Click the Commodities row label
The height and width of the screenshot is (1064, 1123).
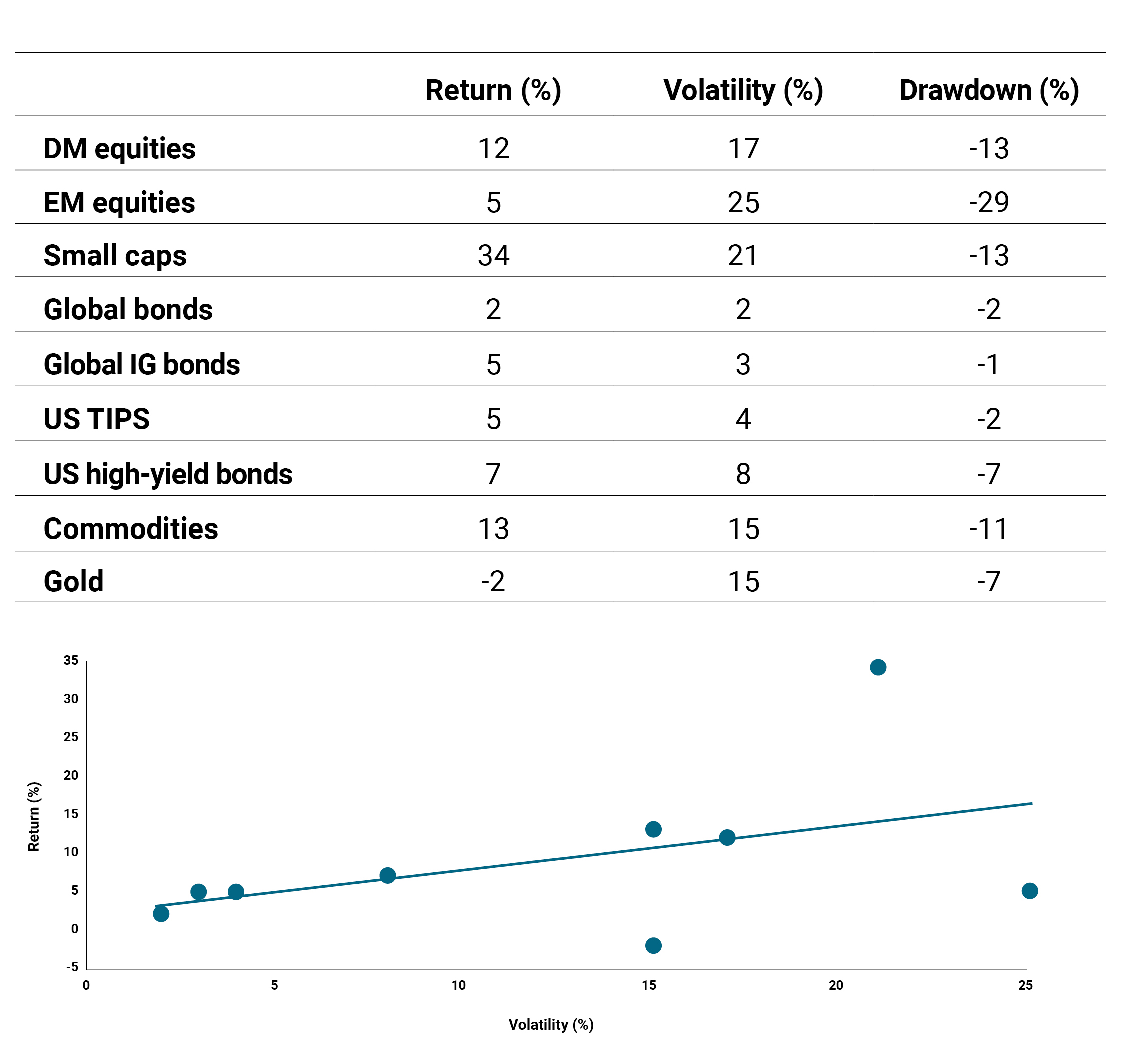coord(131,528)
